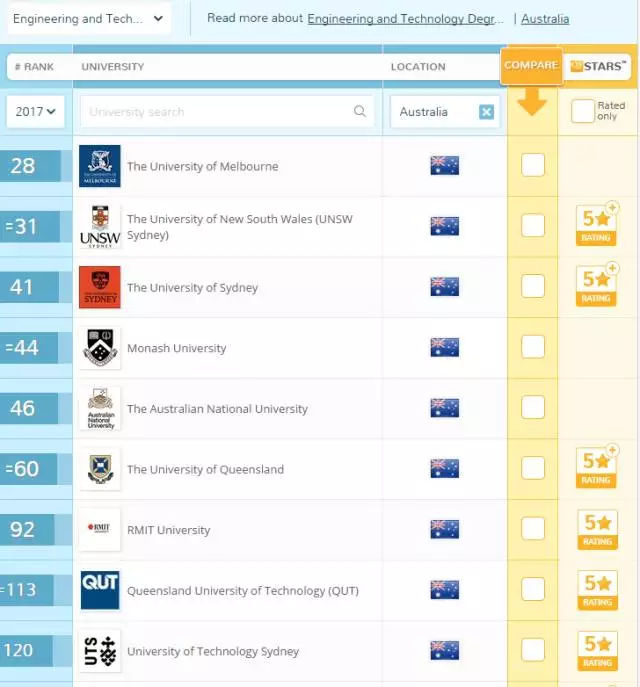Viewport: 640px width, 687px height.
Task: Expand the Engineering and Tech subject dropdown
Action: coord(89,18)
